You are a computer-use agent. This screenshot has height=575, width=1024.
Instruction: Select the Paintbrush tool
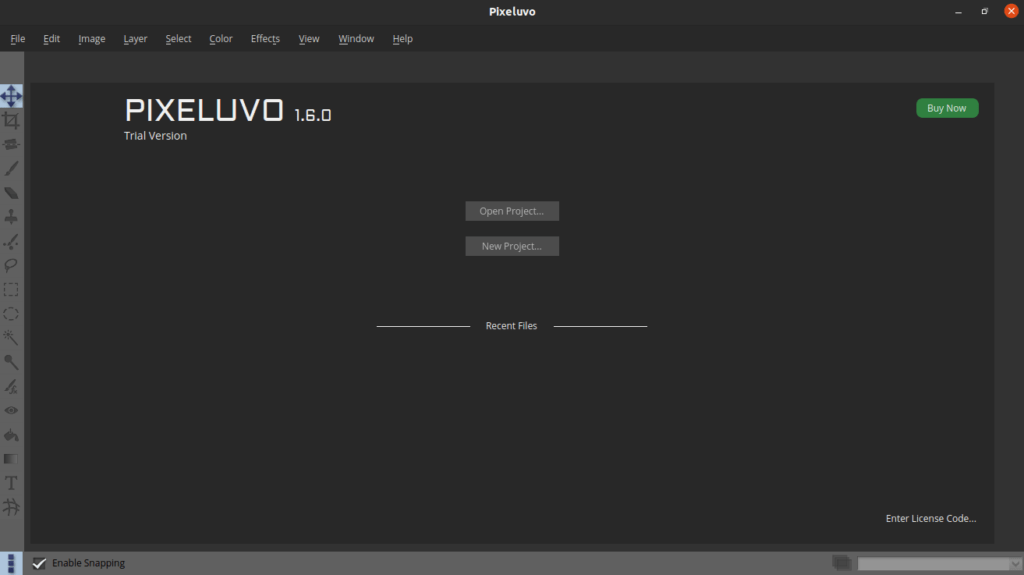click(x=11, y=169)
